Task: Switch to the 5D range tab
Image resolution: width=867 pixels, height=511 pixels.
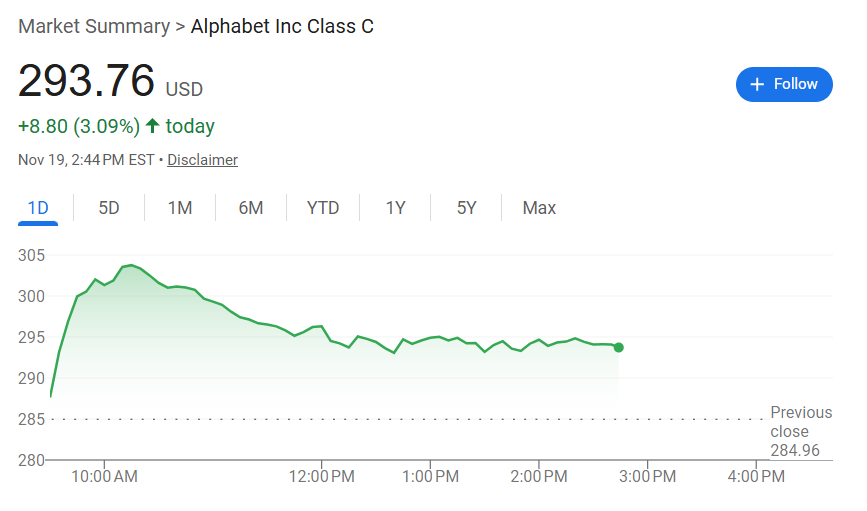Action: (x=109, y=208)
